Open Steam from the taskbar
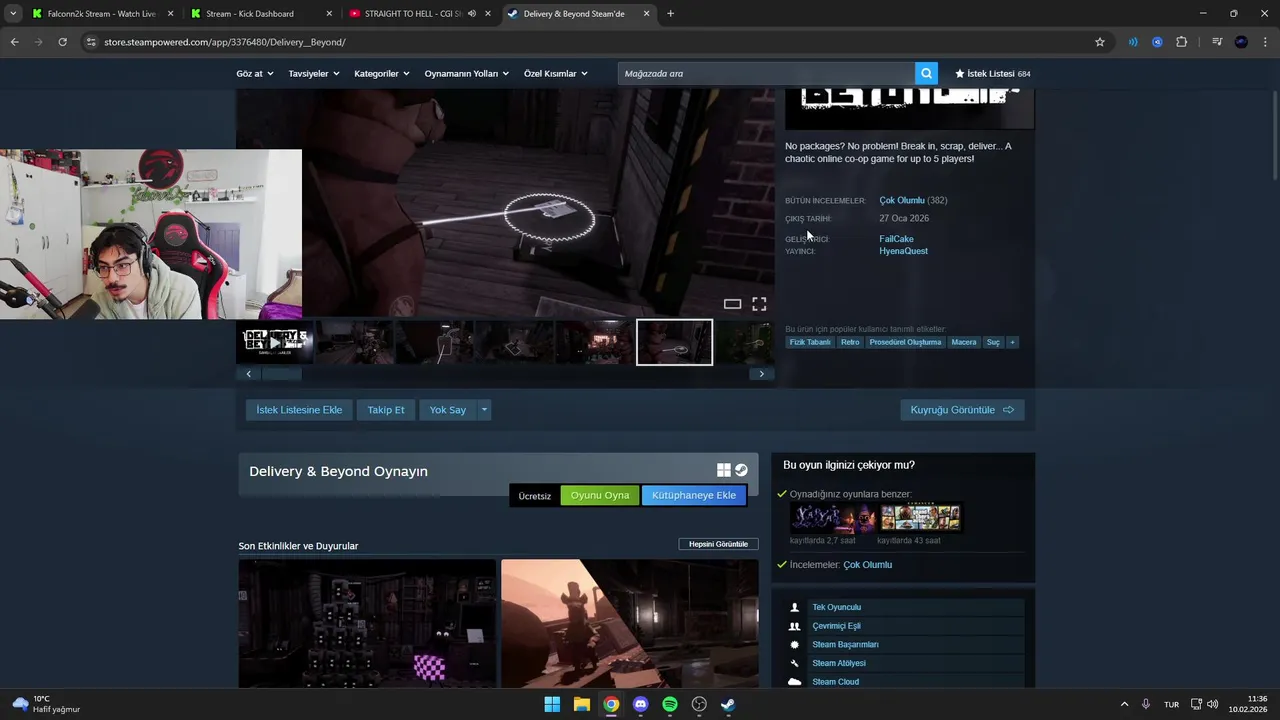 [x=728, y=704]
